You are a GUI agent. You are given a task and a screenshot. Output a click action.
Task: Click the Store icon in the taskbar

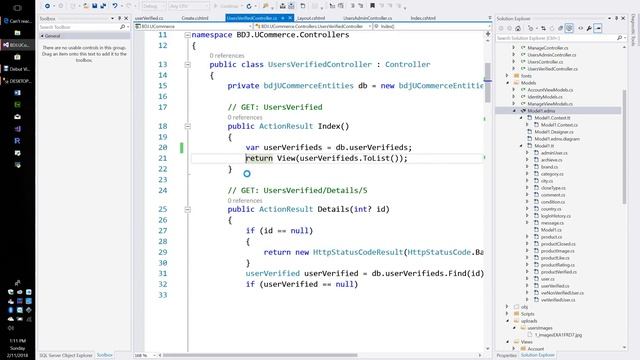(17, 57)
